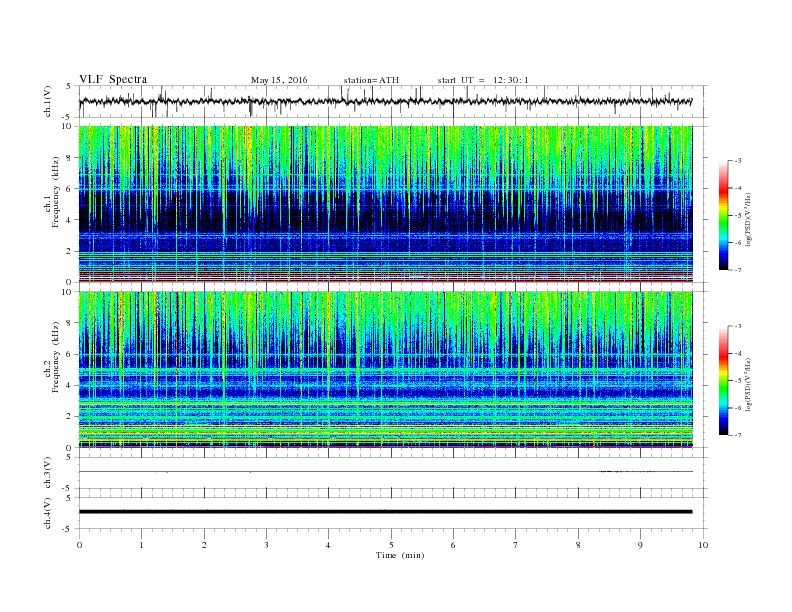Click the ch.1 spectrogram color scale bar

[x=723, y=216]
